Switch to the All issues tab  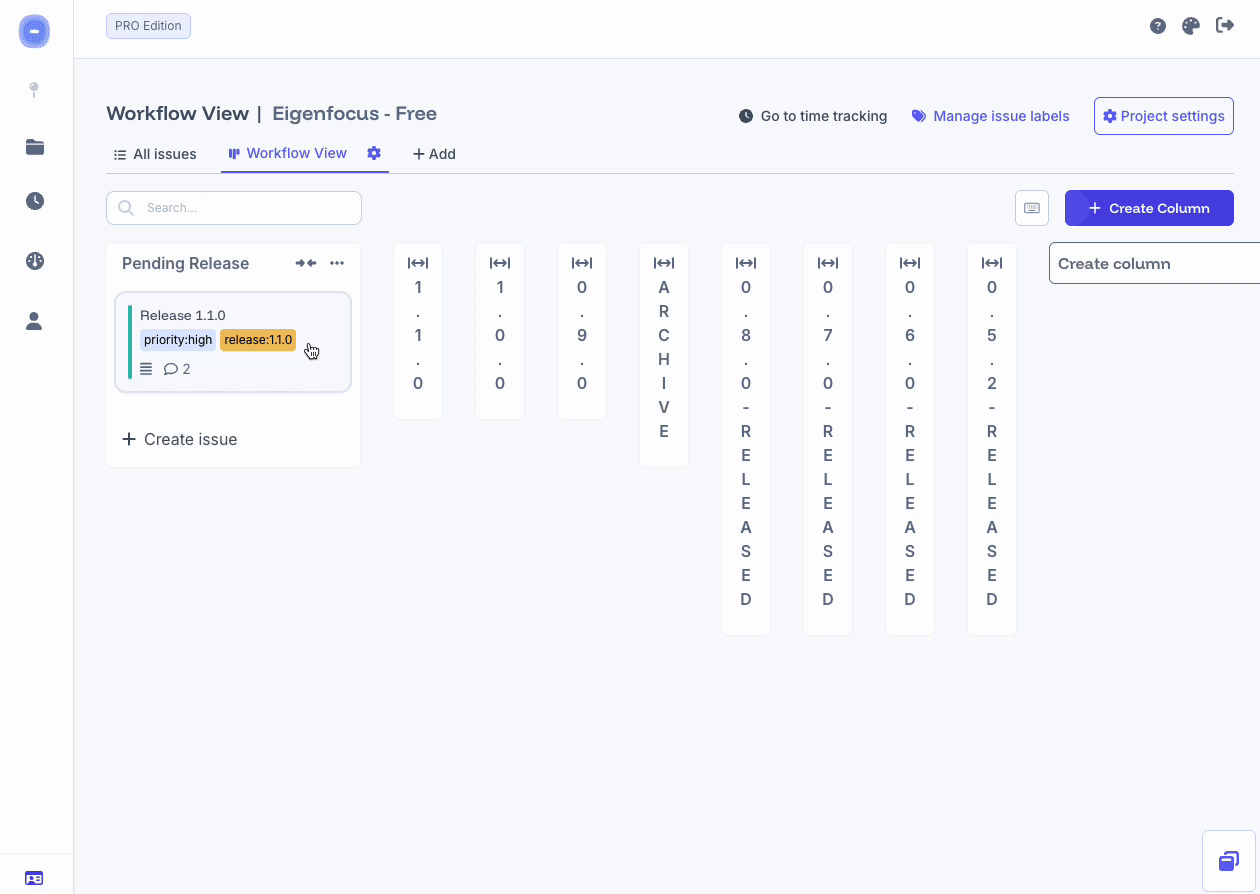pos(155,154)
